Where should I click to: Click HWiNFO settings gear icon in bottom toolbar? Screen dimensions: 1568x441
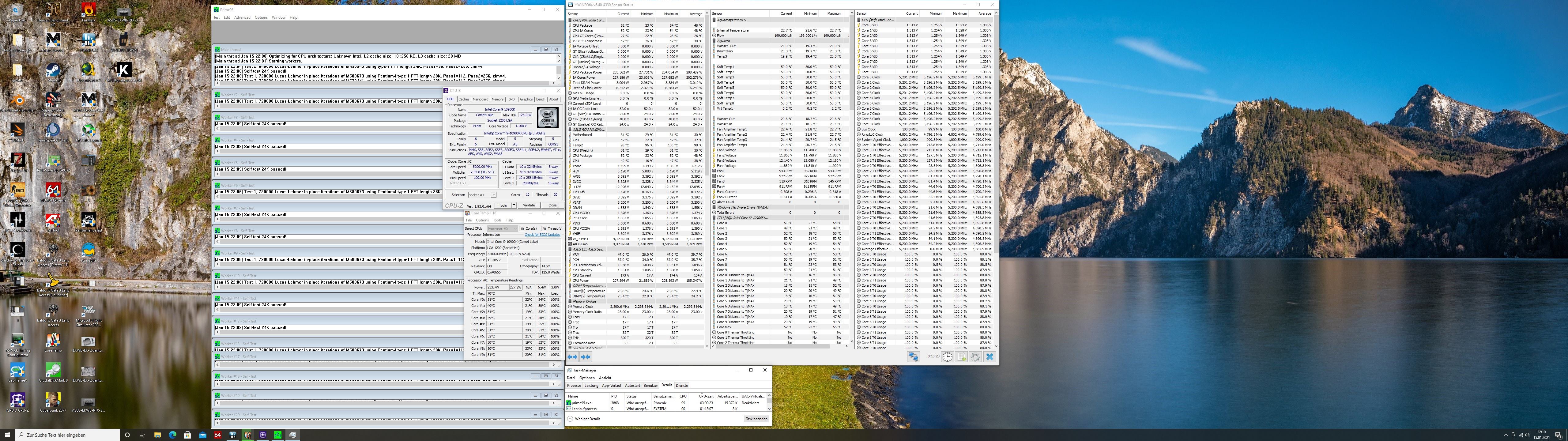[x=975, y=357]
